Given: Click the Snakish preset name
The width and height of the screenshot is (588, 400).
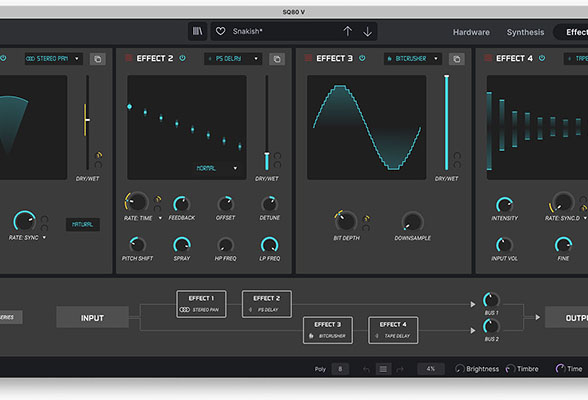Looking at the screenshot, I should click(x=248, y=31).
